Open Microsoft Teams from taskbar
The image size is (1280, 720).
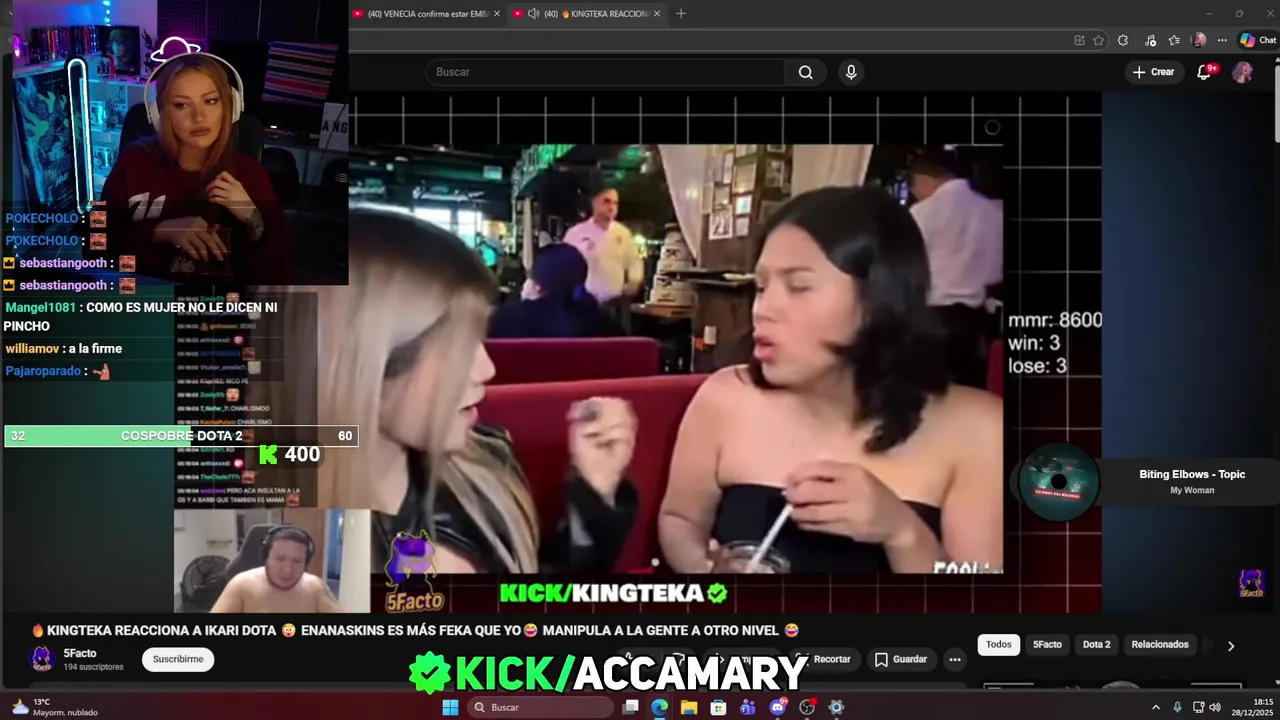point(748,707)
